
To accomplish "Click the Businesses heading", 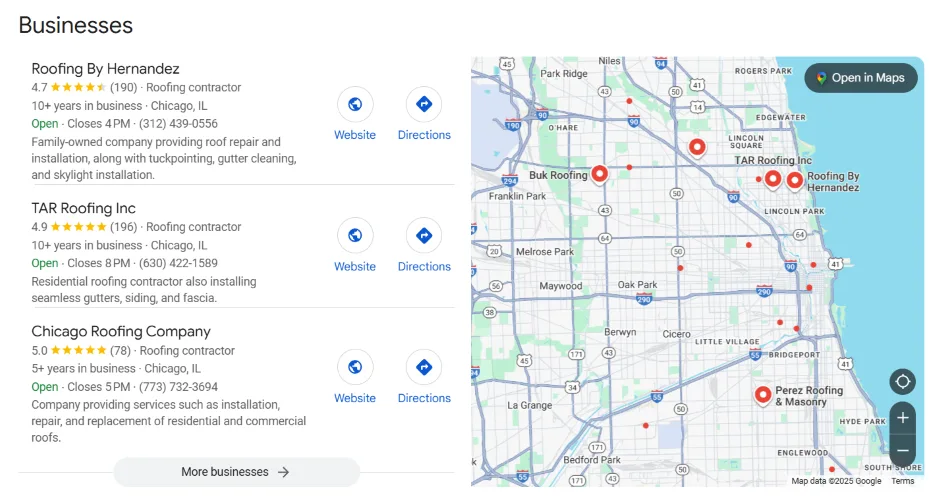I will 76,25.
